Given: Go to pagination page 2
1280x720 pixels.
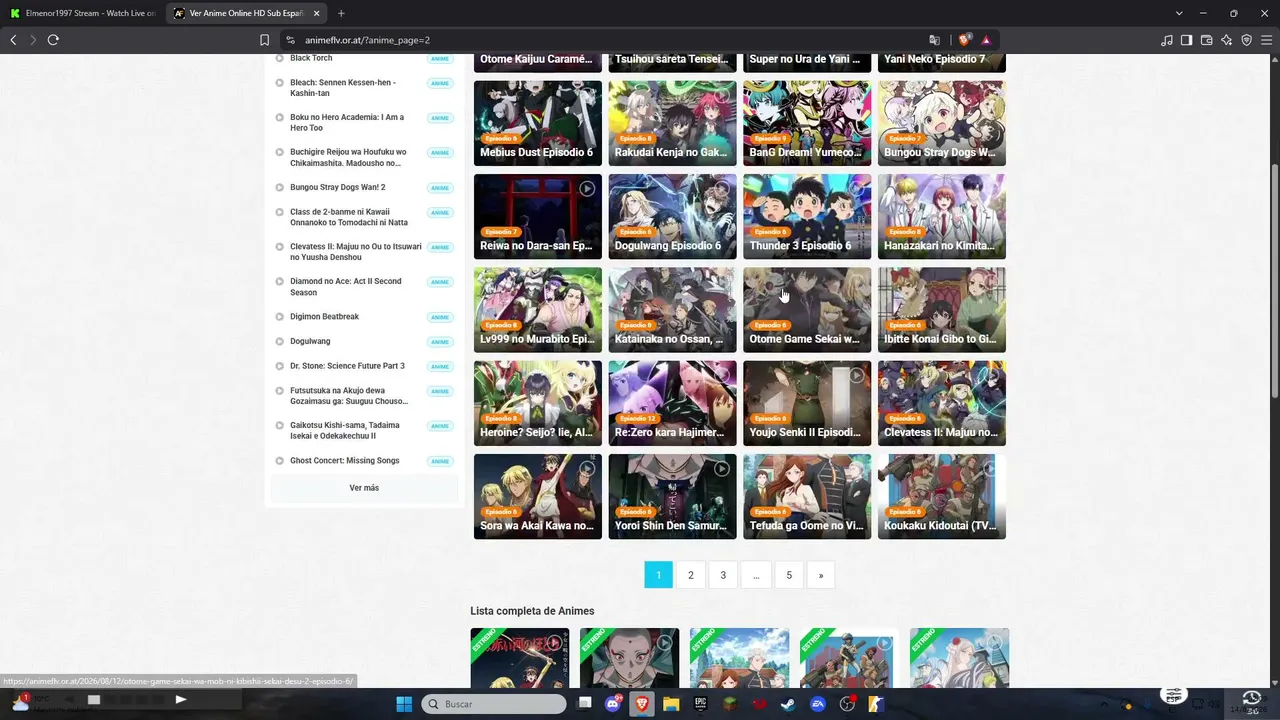Looking at the screenshot, I should coord(691,575).
